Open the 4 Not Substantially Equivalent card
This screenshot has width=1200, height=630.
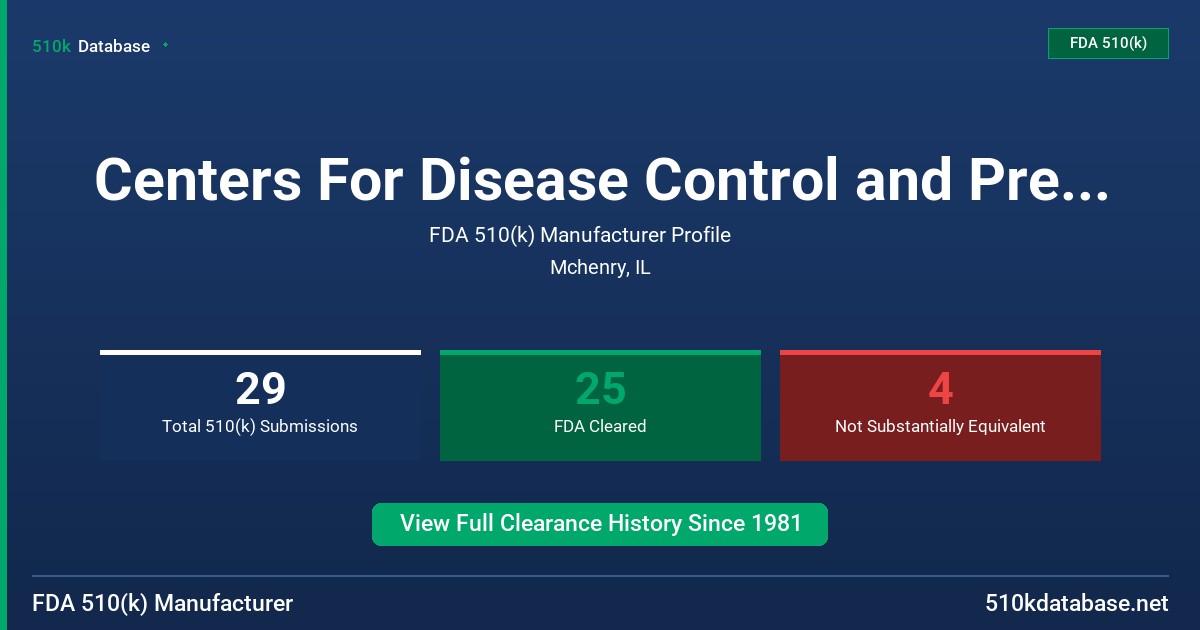pyautogui.click(x=940, y=405)
